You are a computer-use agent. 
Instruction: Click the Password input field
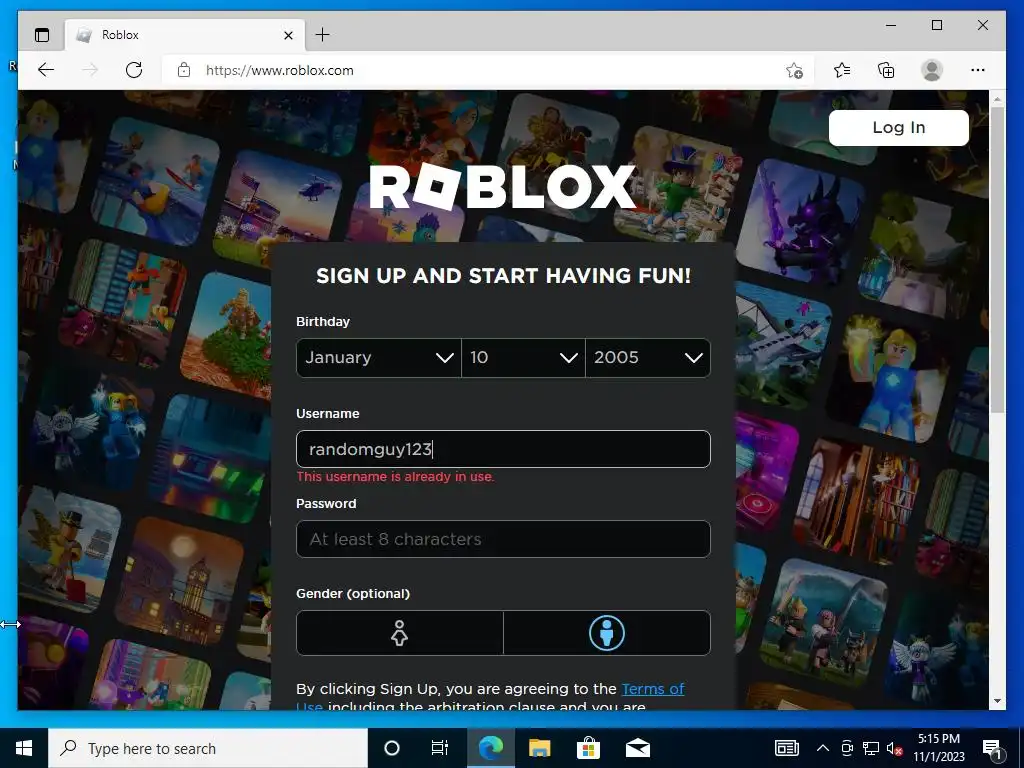point(503,539)
